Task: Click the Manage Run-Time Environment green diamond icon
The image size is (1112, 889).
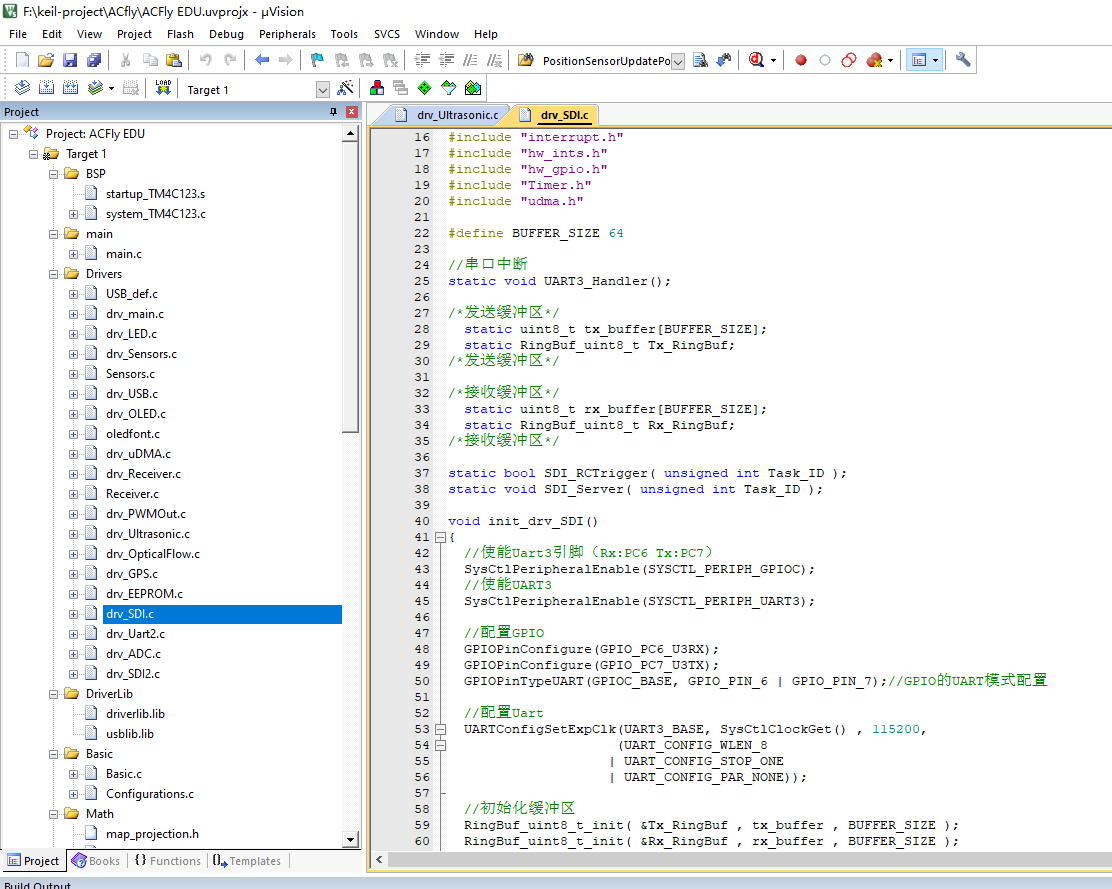Action: coord(425,88)
